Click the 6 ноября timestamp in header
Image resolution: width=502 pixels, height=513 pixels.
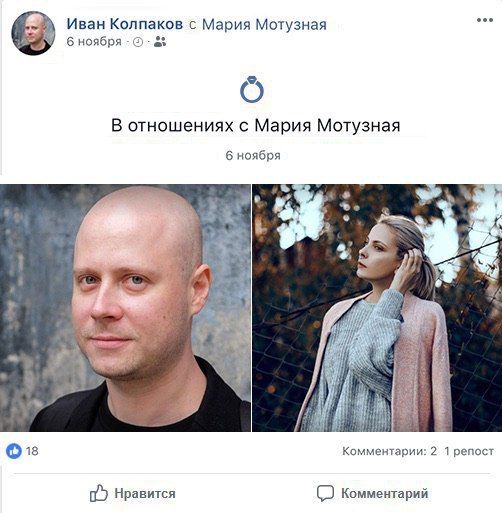click(x=94, y=42)
